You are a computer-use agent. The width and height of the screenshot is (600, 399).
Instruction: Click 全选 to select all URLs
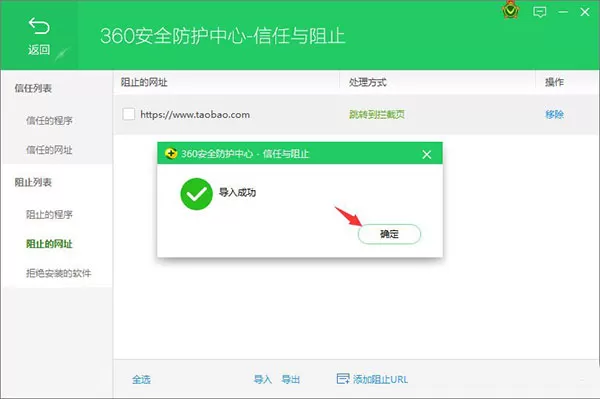coord(141,379)
